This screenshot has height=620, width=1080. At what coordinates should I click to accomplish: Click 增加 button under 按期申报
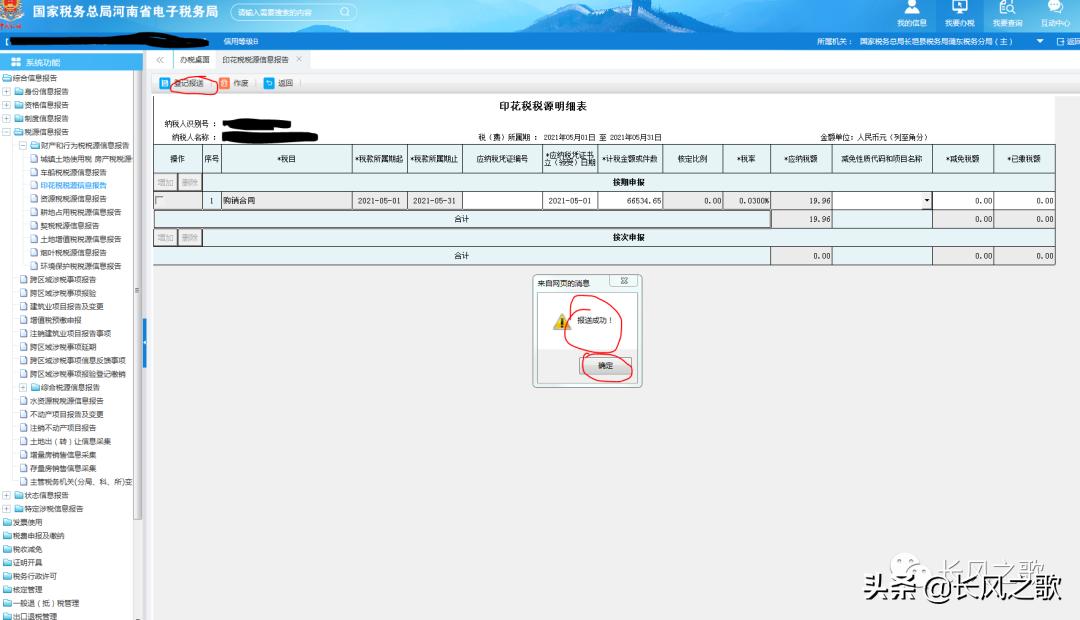pos(165,183)
